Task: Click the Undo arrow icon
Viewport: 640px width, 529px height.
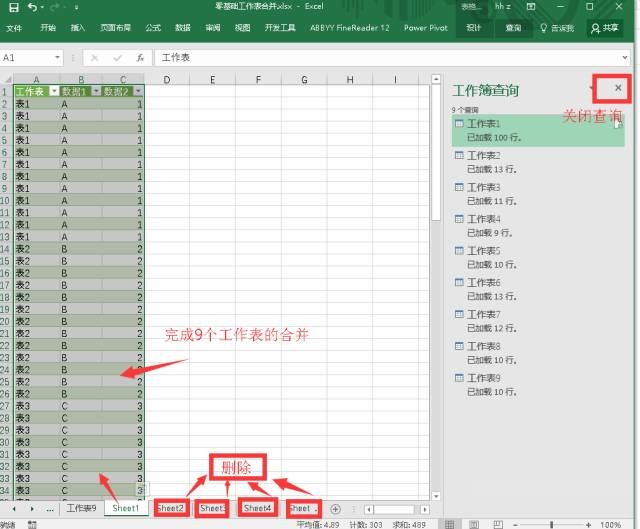Action: click(x=33, y=7)
